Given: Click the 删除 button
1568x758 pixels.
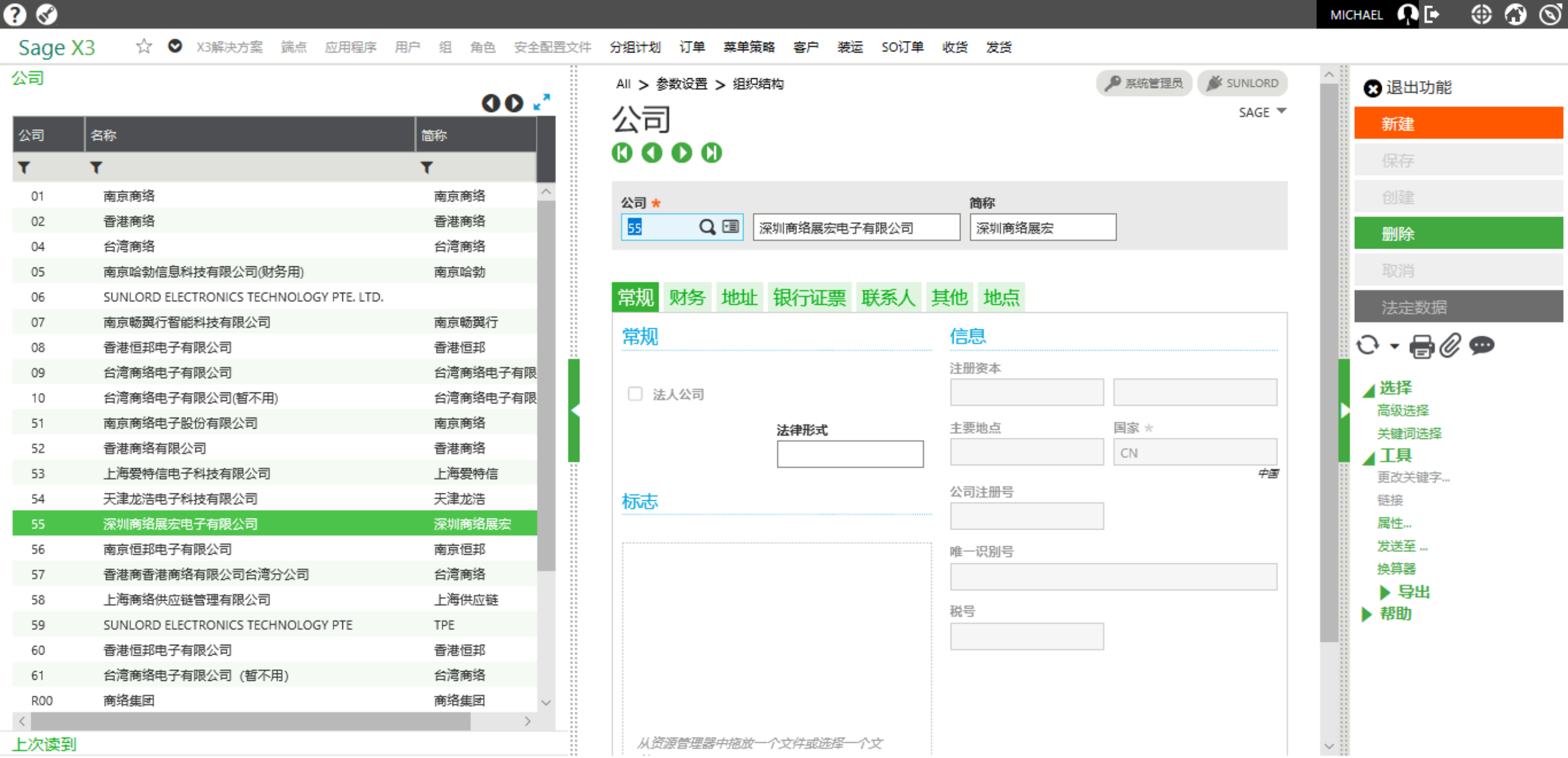Looking at the screenshot, I should pos(1458,233).
